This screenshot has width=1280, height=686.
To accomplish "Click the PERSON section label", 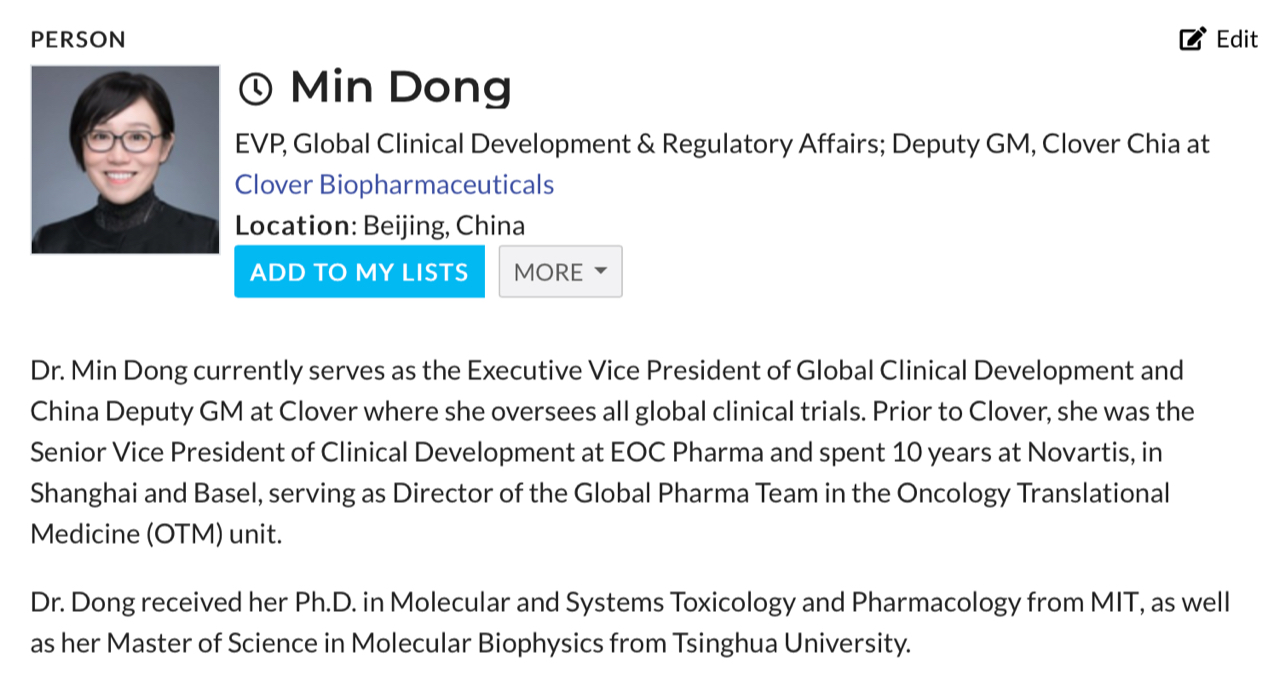I will click(78, 40).
